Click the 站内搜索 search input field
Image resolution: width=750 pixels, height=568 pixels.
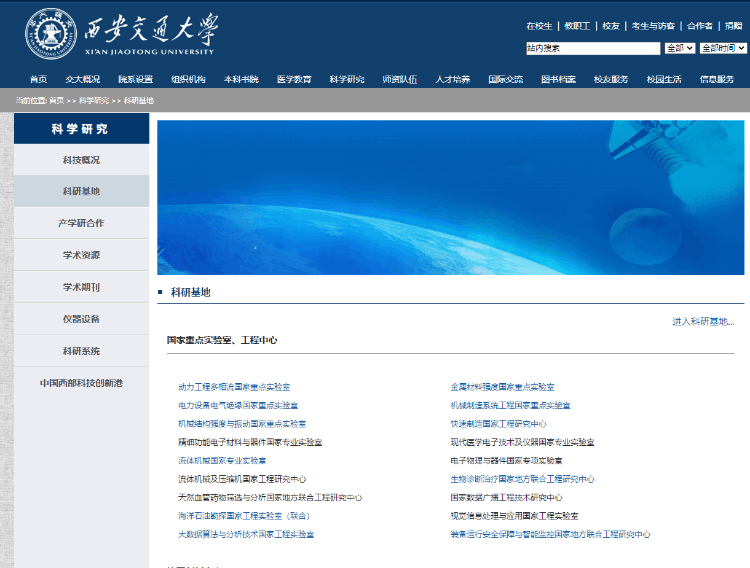click(x=593, y=48)
